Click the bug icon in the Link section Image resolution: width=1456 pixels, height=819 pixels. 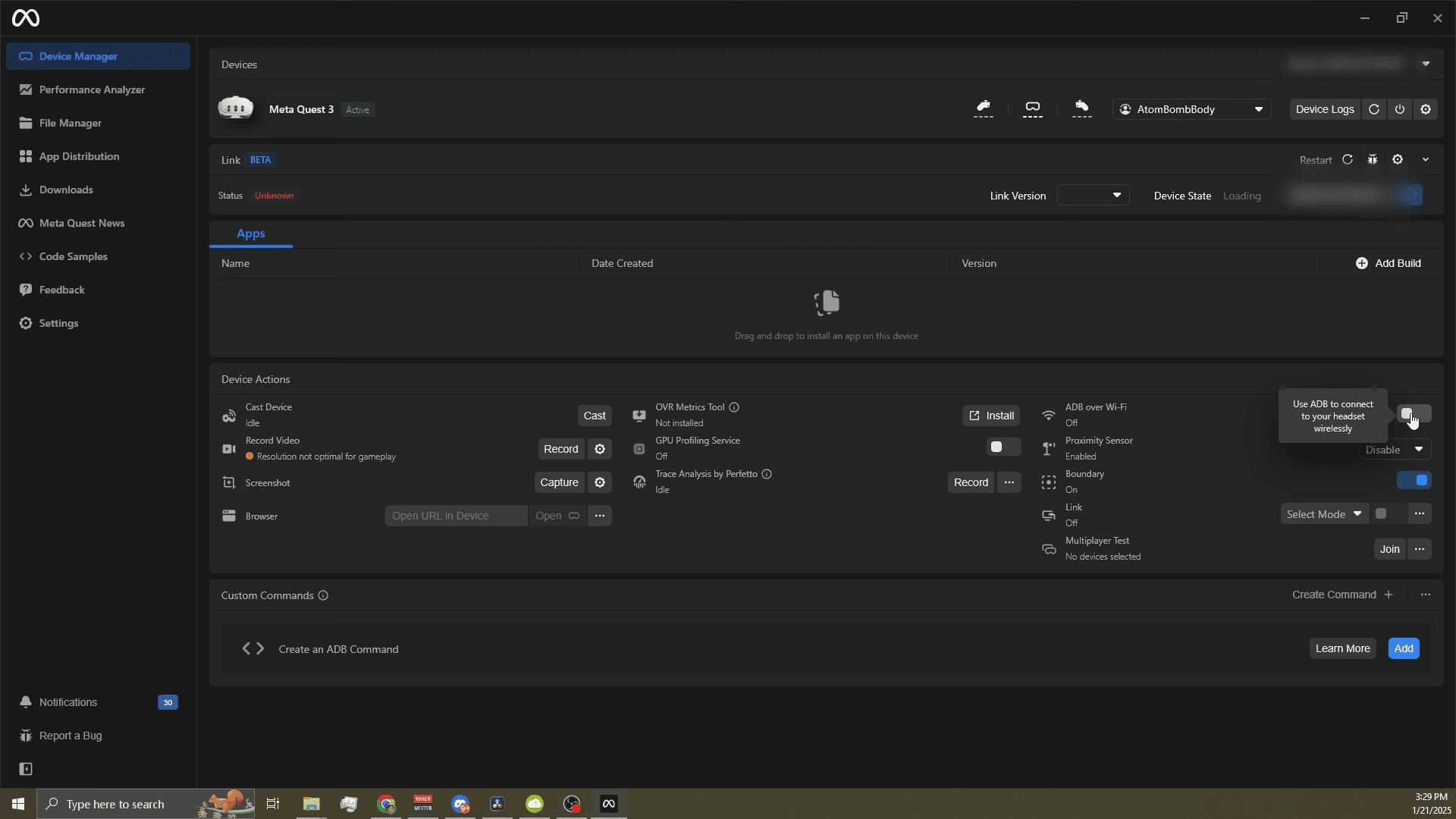click(x=1373, y=159)
